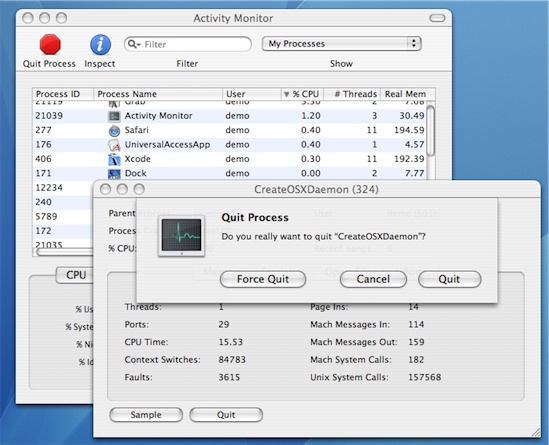Select process ID 21039 cell
The height and width of the screenshot is (445, 549).
point(49,116)
